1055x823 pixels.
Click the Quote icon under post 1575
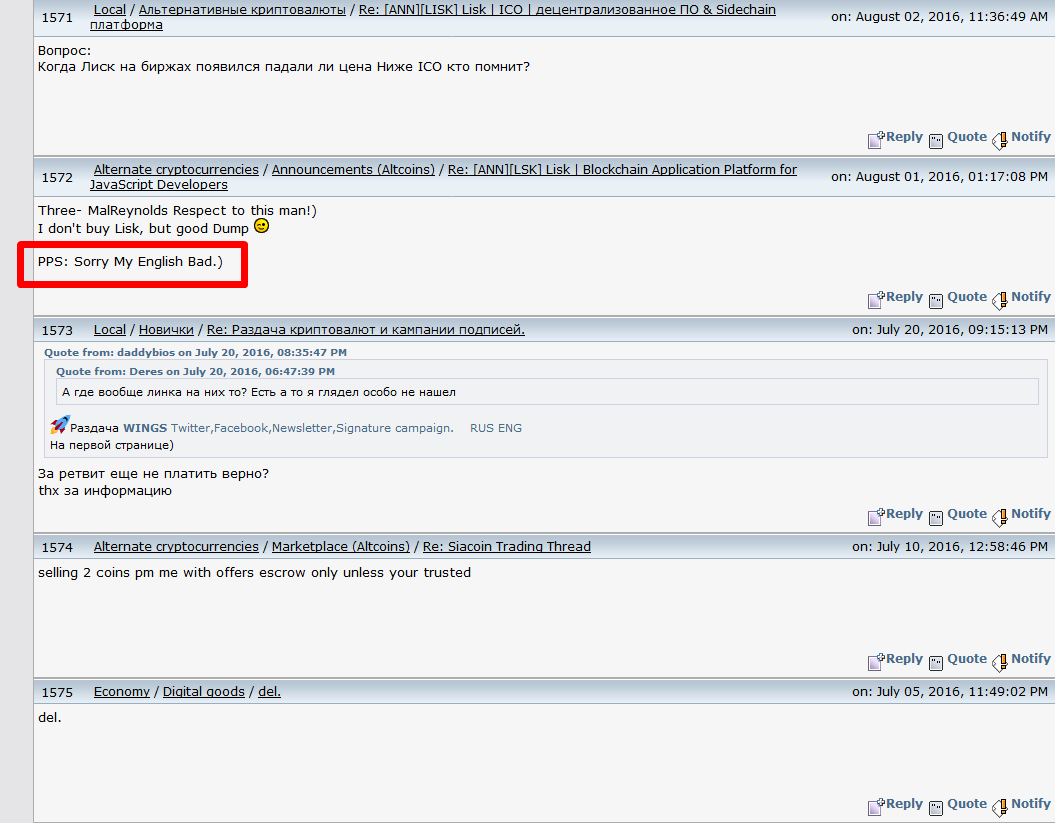click(936, 808)
